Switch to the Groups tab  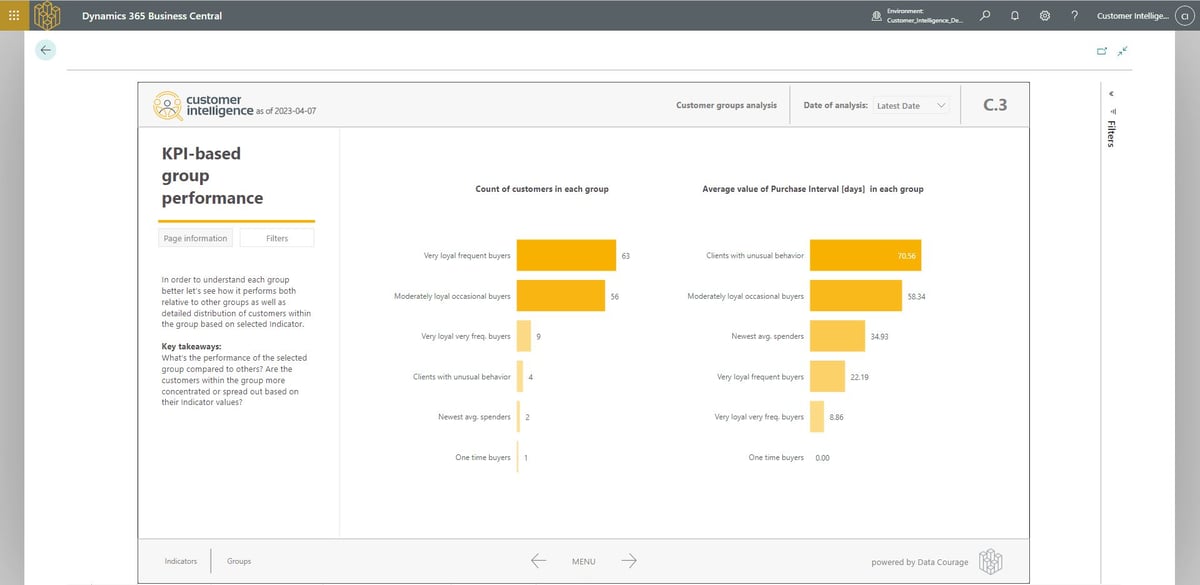(x=239, y=561)
